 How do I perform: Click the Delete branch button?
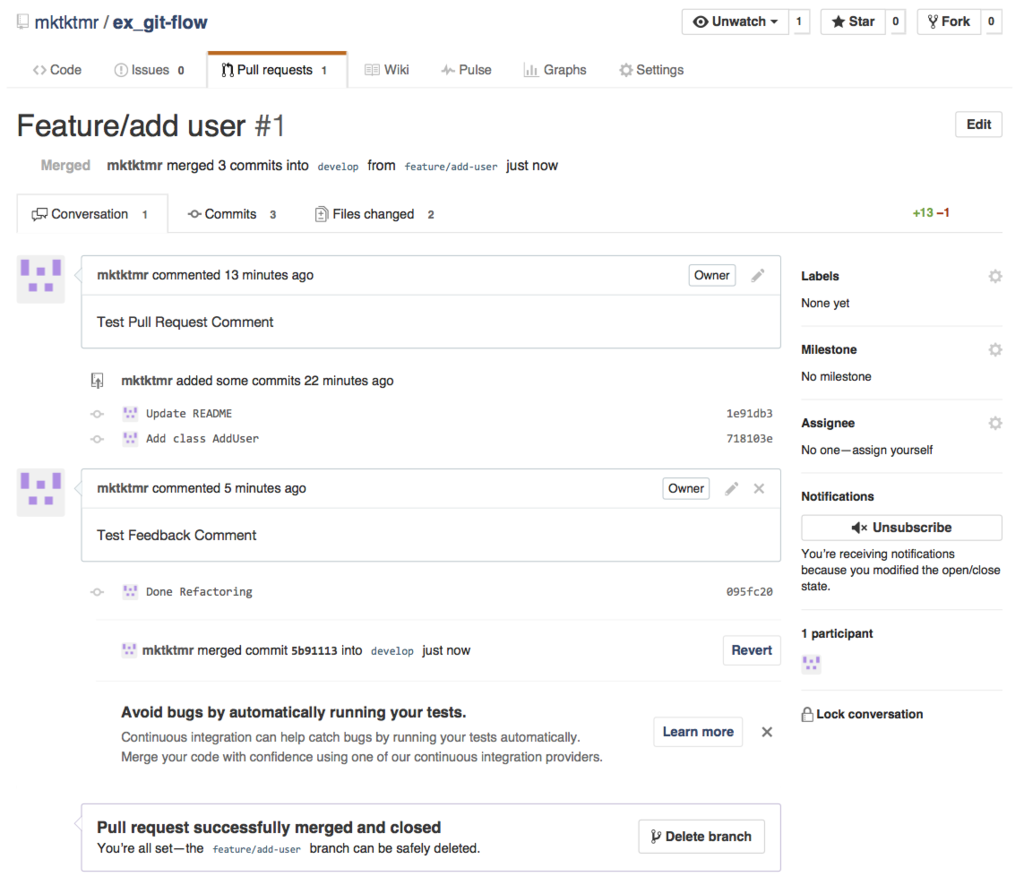click(x=701, y=837)
